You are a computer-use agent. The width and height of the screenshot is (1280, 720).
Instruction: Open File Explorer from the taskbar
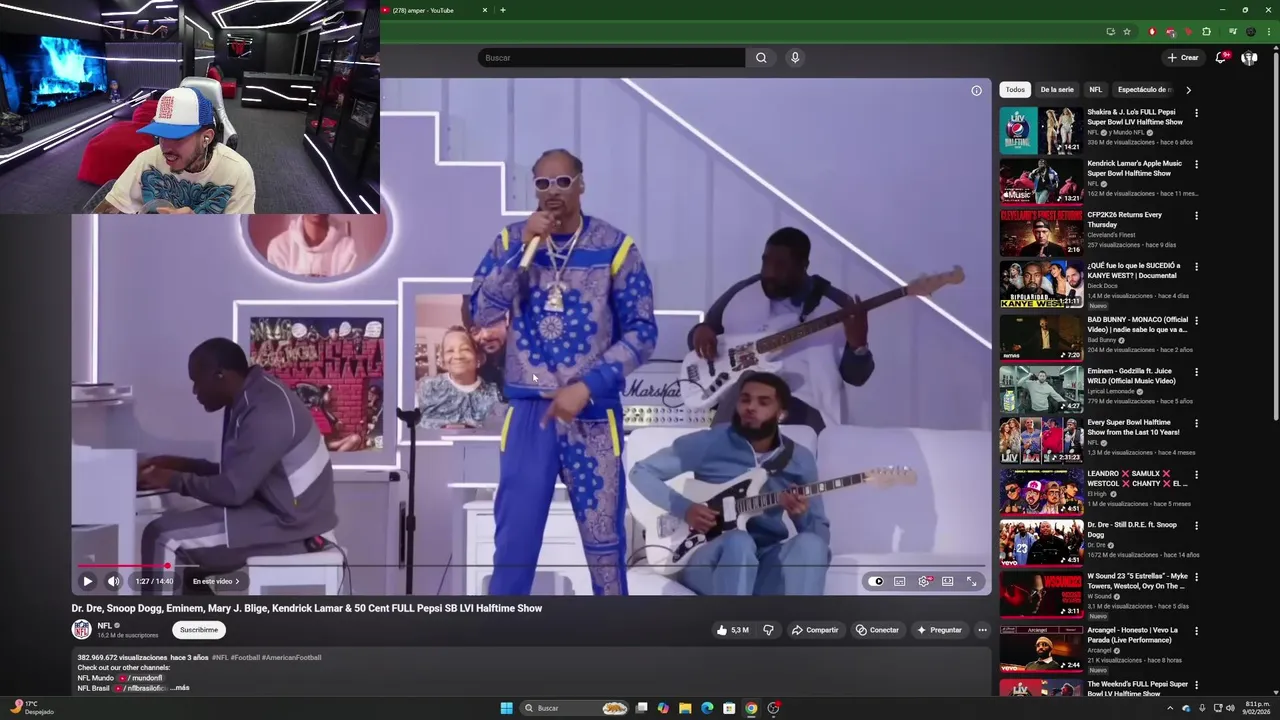tap(685, 708)
